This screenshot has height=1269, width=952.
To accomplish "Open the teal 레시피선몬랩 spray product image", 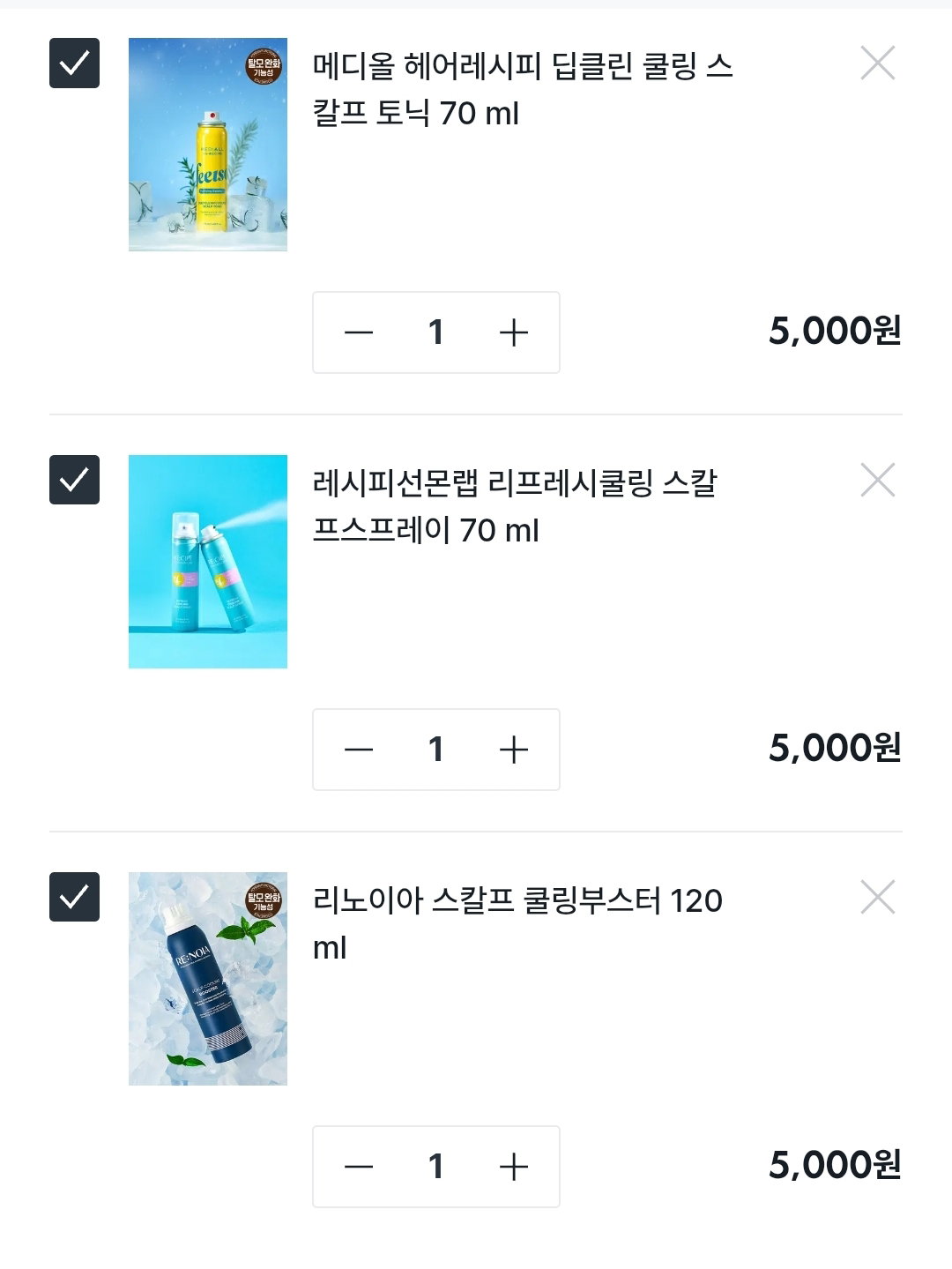I will click(x=208, y=562).
